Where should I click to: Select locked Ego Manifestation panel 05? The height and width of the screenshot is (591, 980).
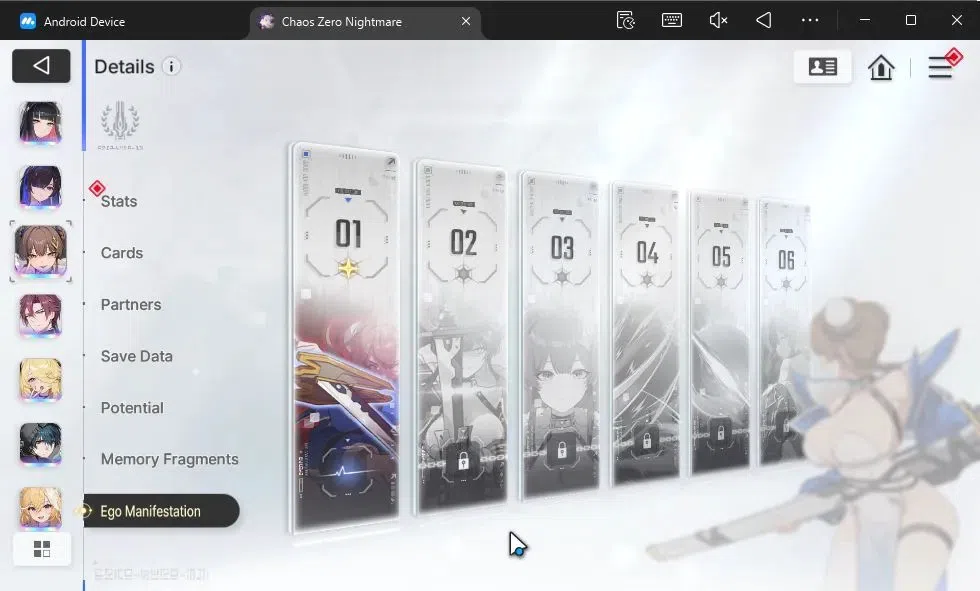click(720, 333)
